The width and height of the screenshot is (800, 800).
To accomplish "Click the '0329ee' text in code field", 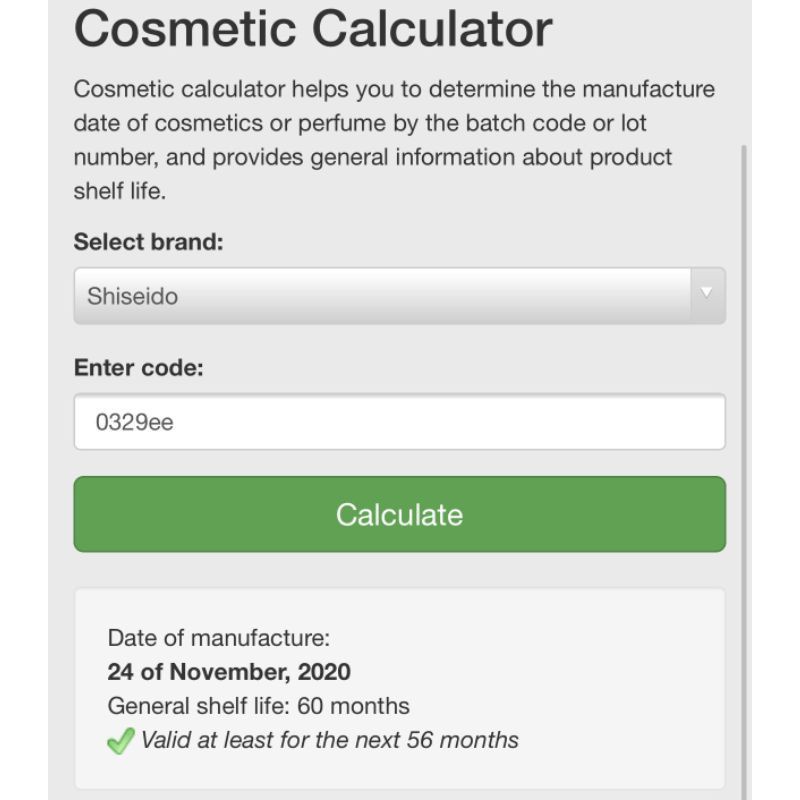I will point(134,423).
